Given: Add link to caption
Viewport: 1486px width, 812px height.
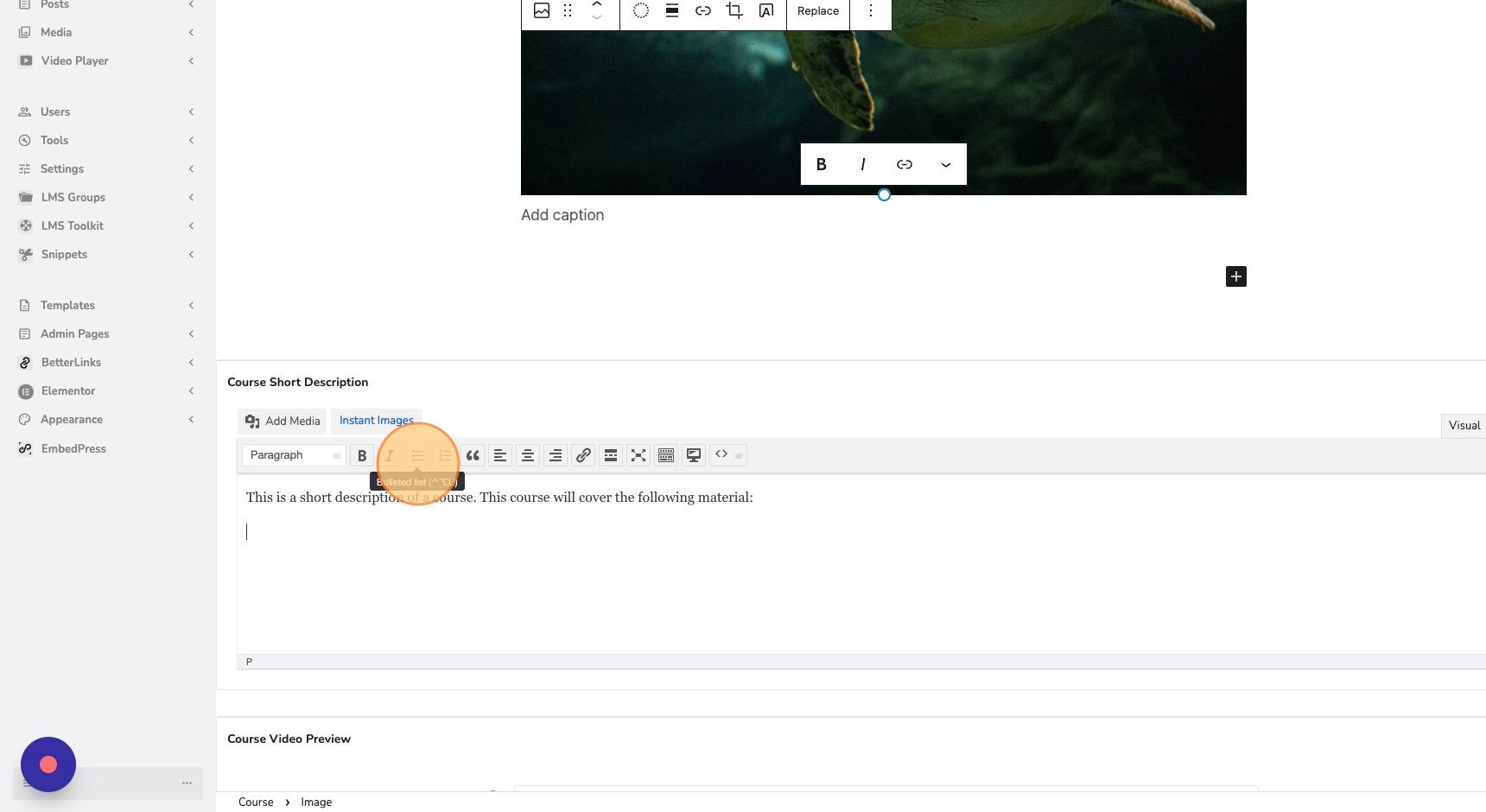Looking at the screenshot, I should [x=905, y=164].
